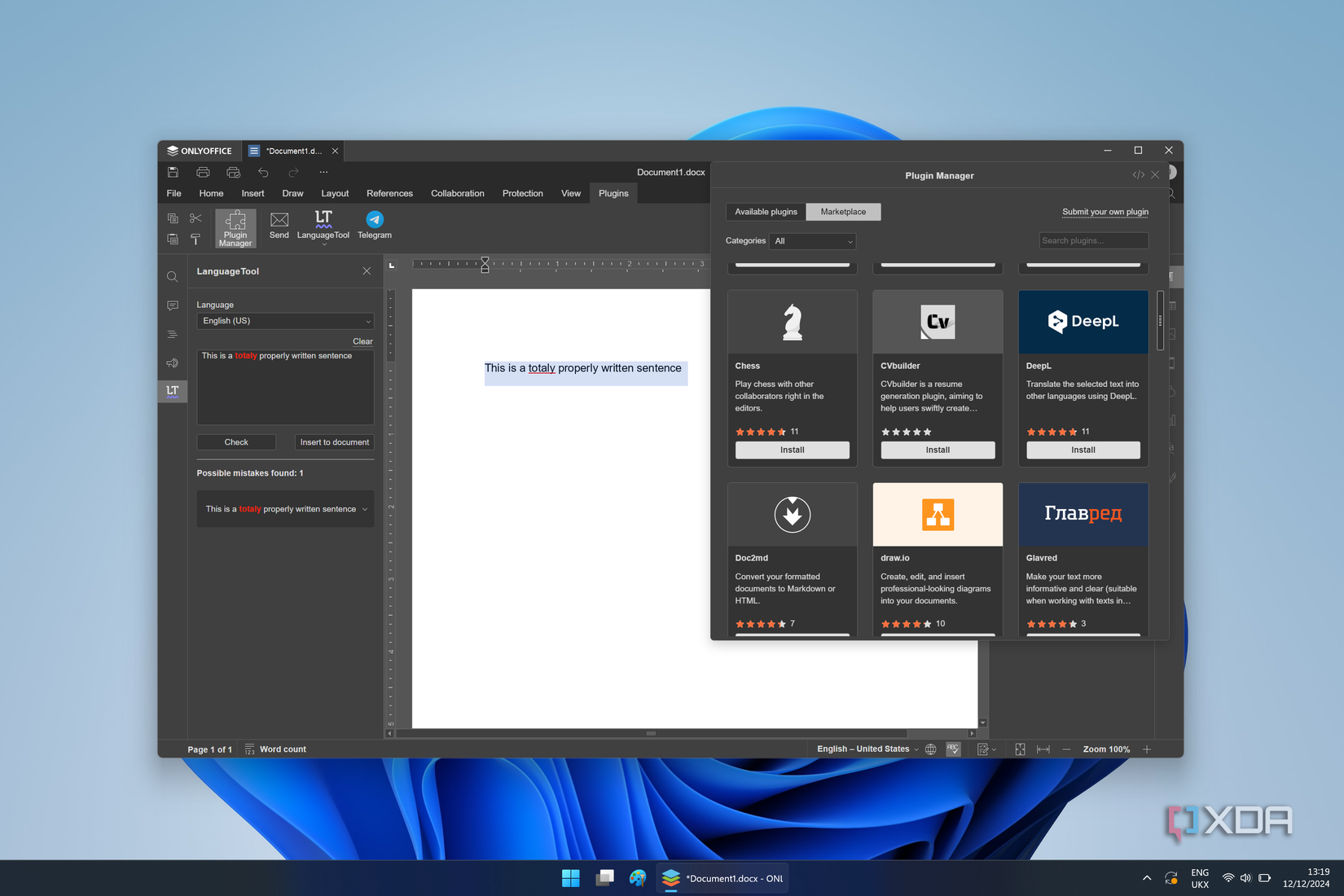Click the draw.io plugin thumbnail
The width and height of the screenshot is (1344, 896).
(938, 515)
